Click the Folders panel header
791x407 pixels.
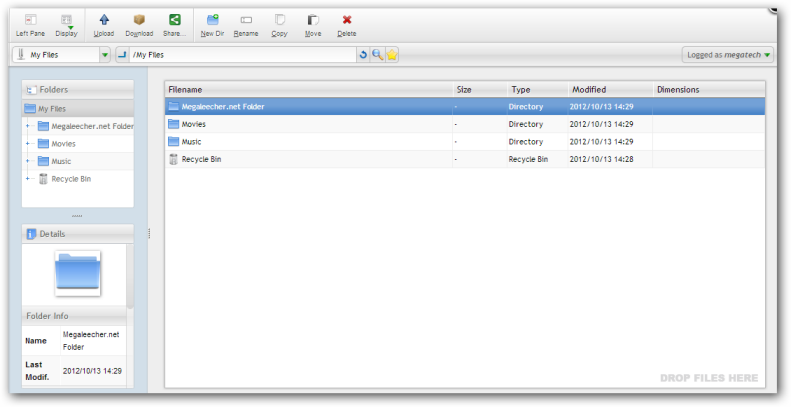tap(78, 90)
